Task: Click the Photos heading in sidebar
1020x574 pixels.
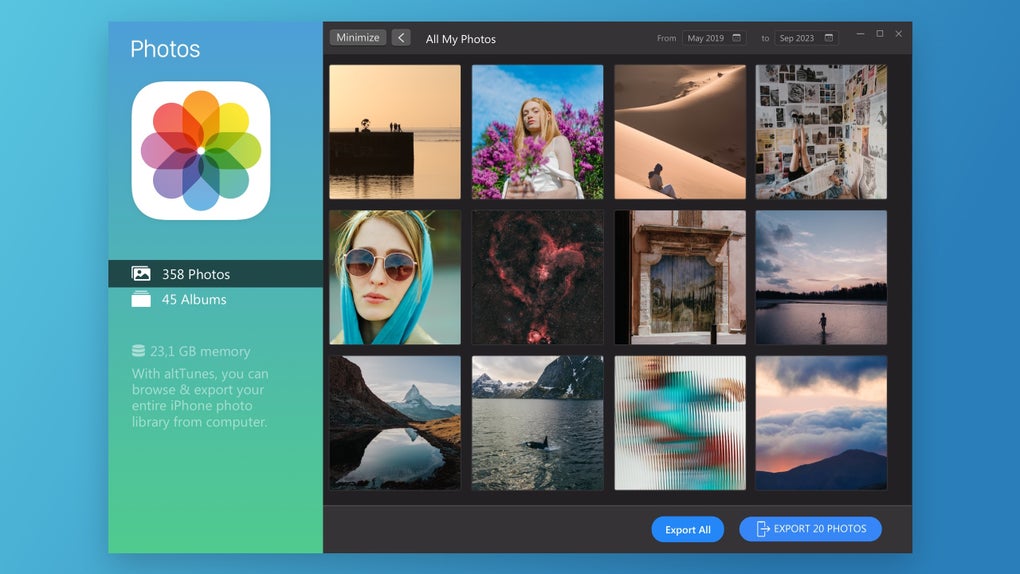Action: coord(165,49)
